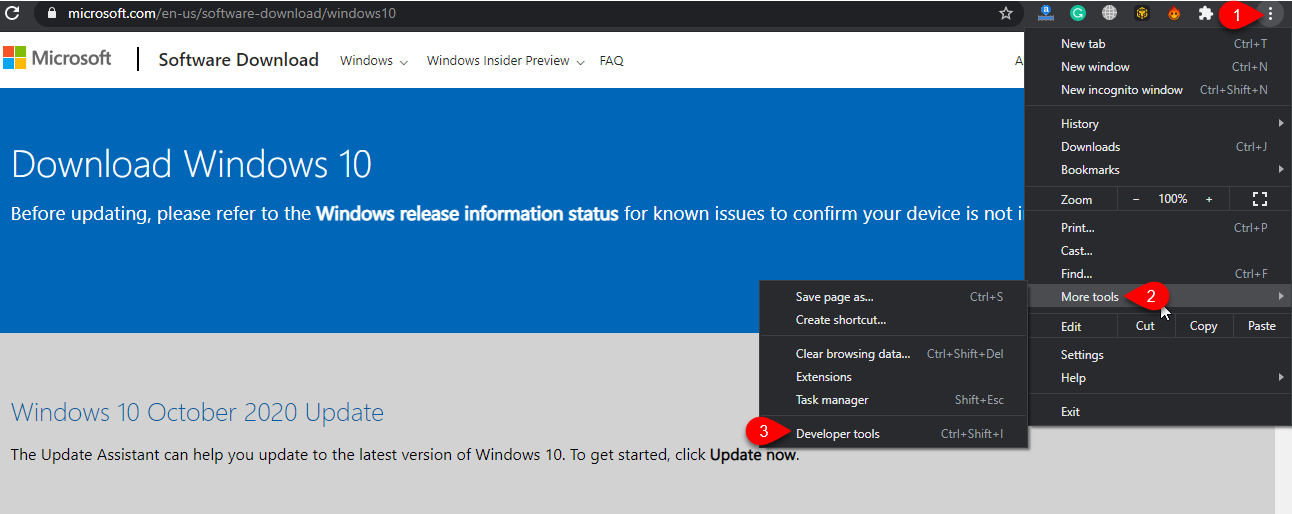Choose Cast... from the menu

click(1158, 251)
